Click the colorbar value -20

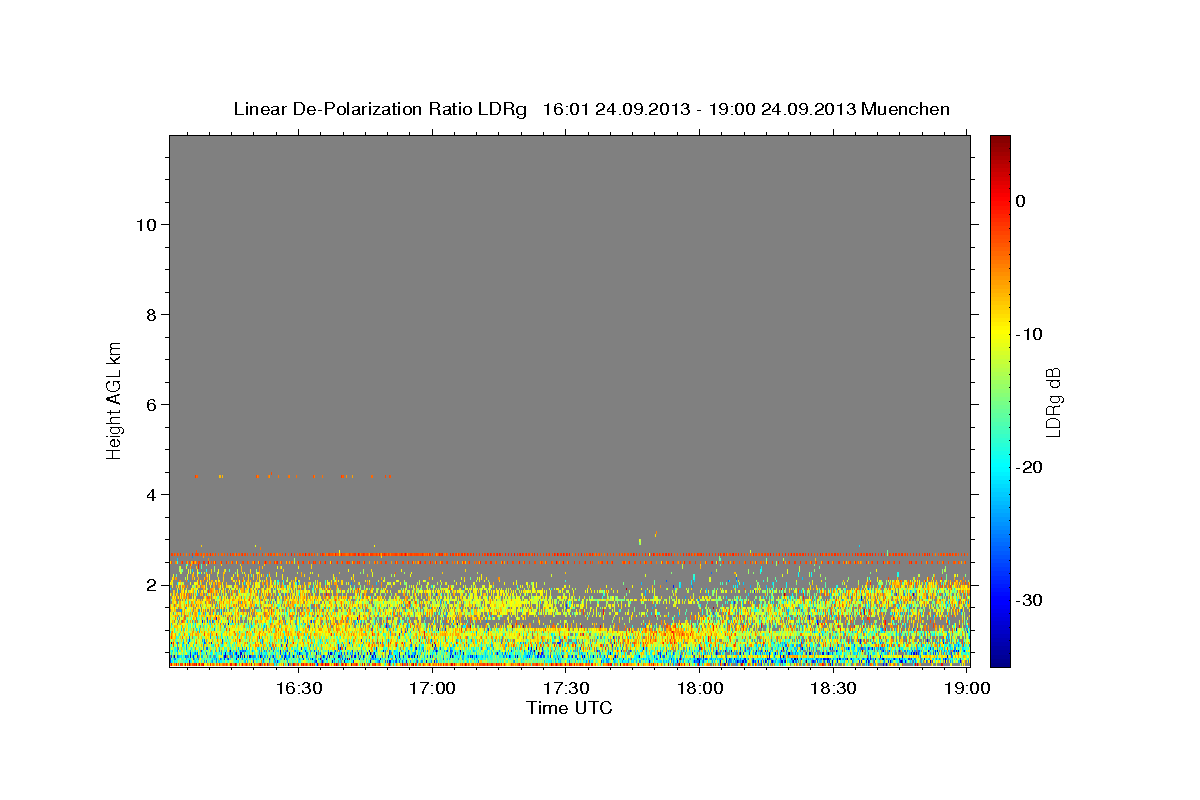pyautogui.click(x=1030, y=467)
